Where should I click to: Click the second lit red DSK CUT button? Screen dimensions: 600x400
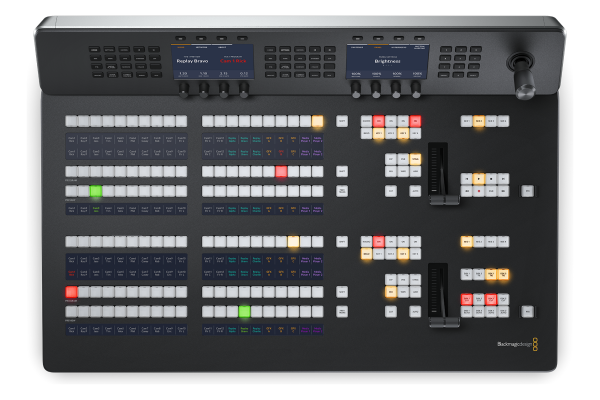[491, 299]
